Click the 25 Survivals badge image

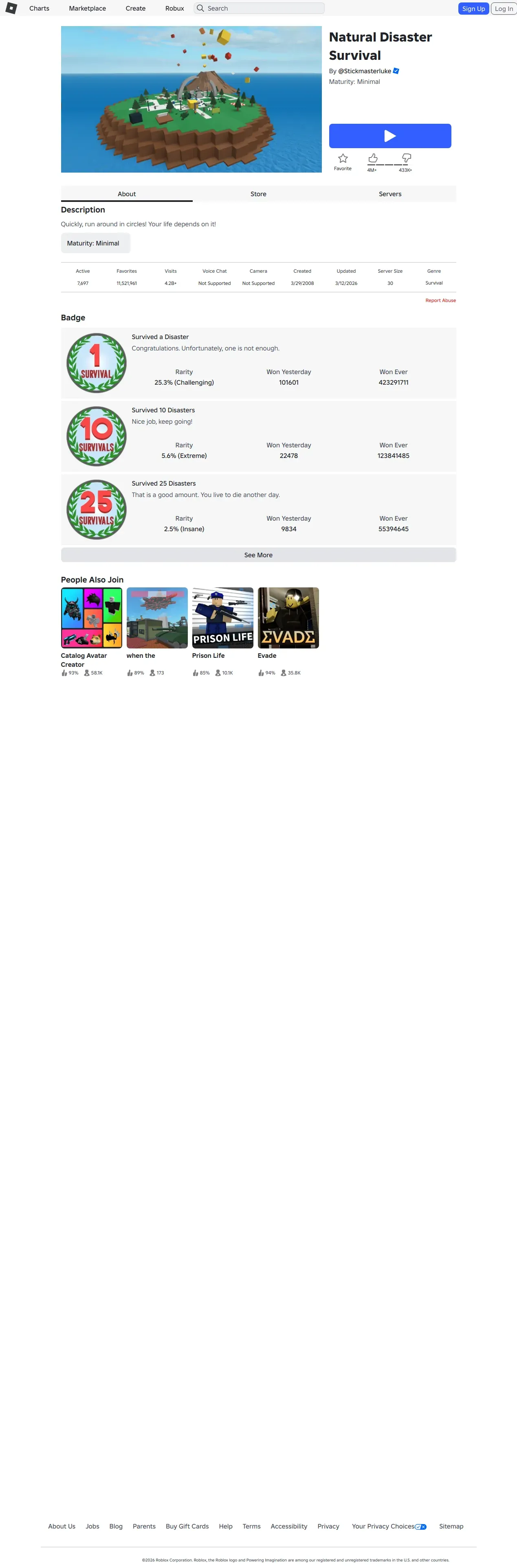(96, 510)
